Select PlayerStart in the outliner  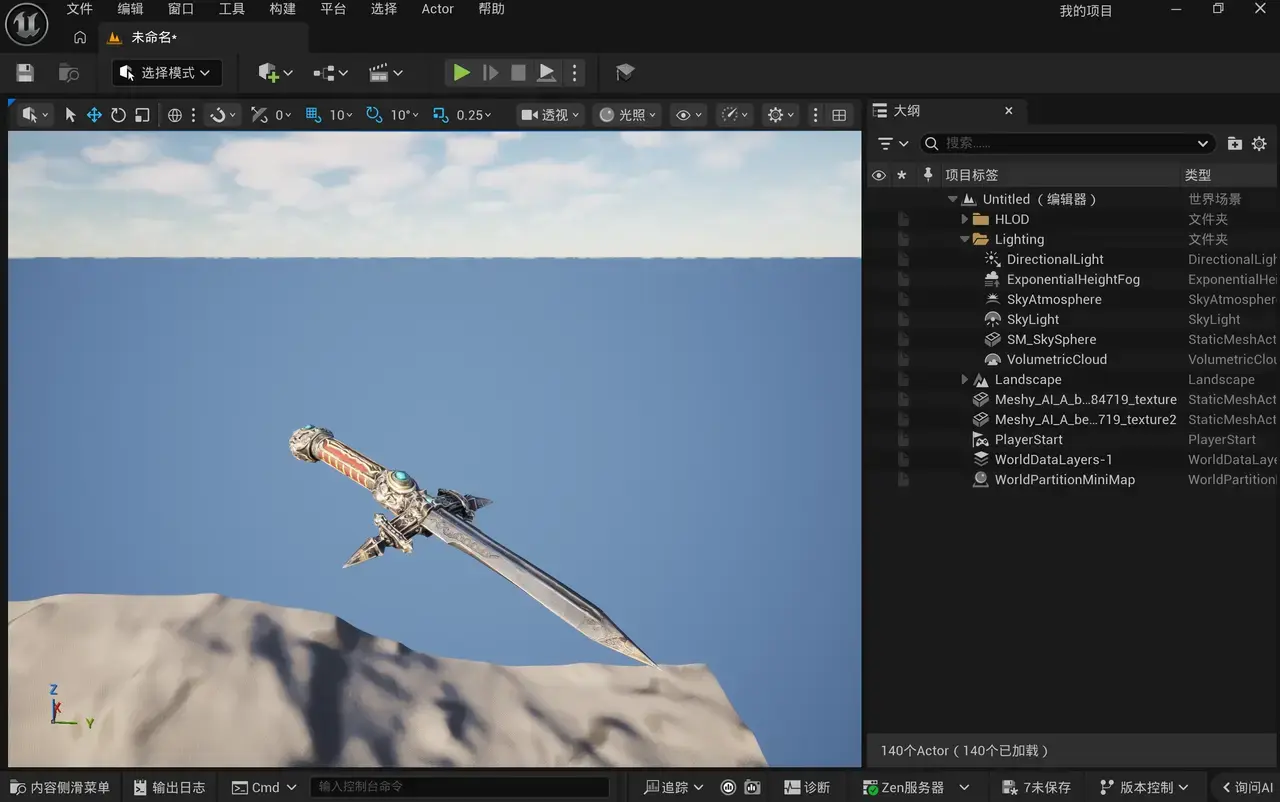(1028, 439)
